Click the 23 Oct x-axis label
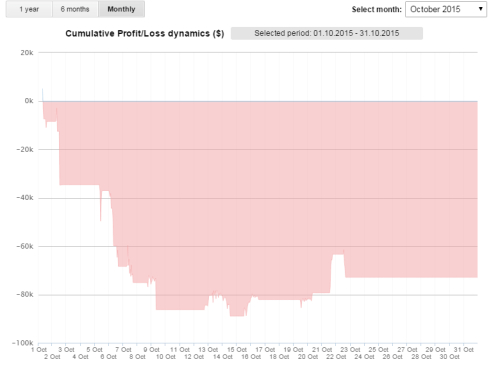500x371 pixels. pyautogui.click(x=350, y=350)
